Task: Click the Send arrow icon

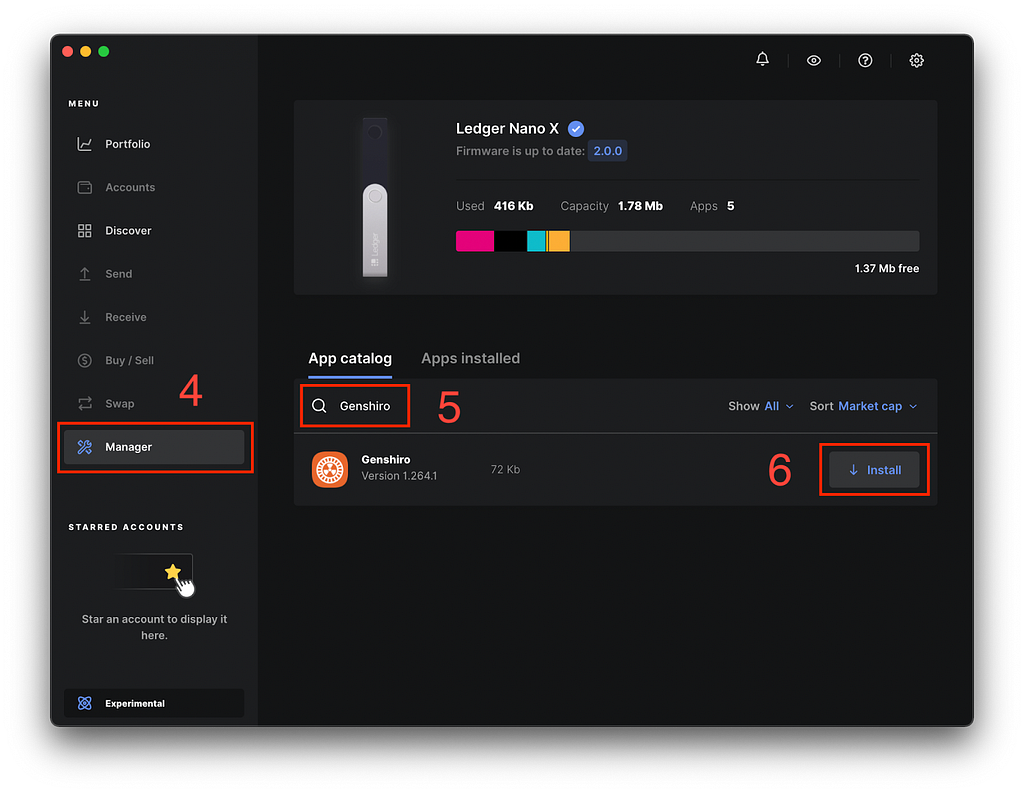Action: [84, 274]
